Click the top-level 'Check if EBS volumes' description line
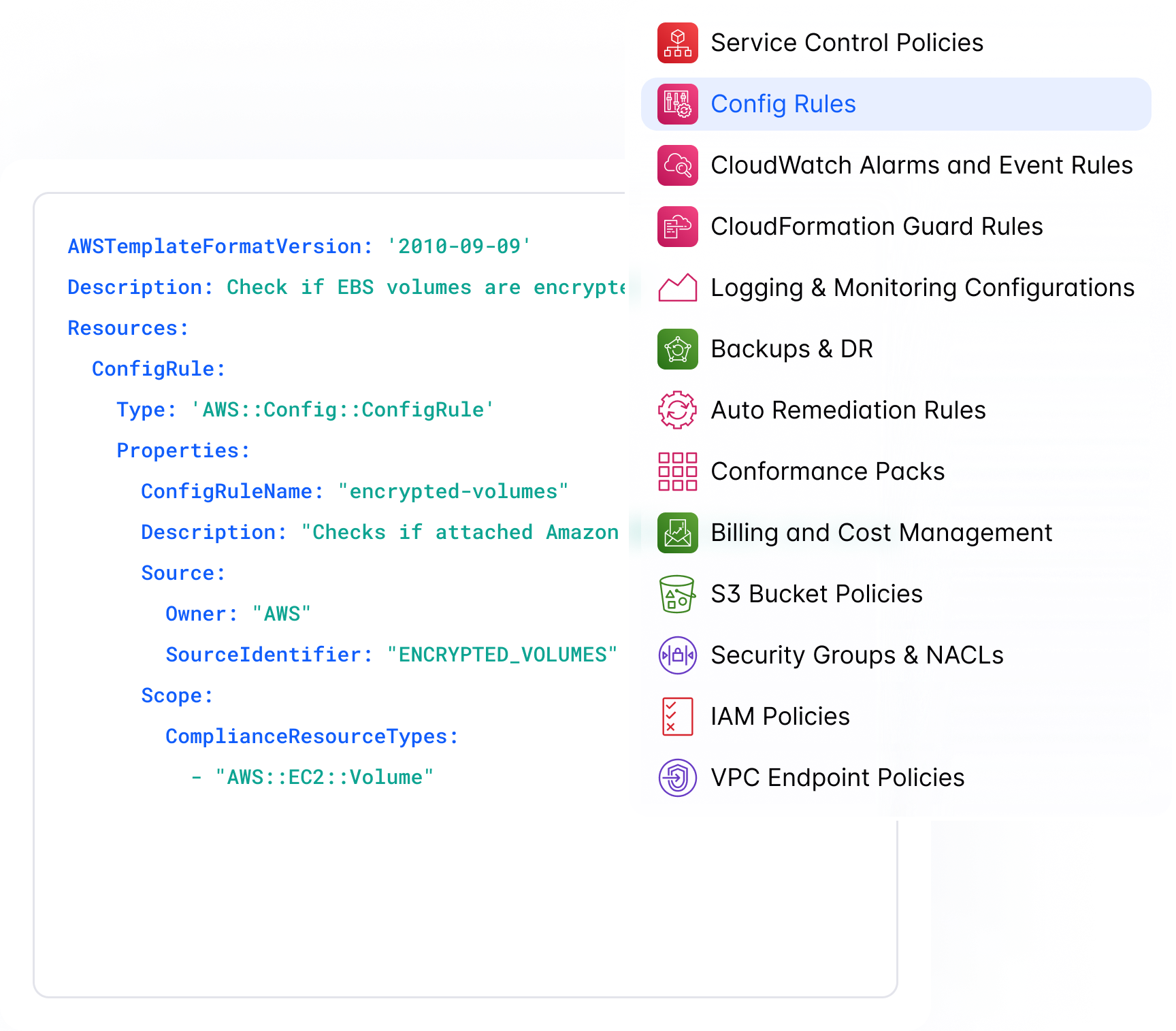This screenshot has height=1031, width=1176. (x=346, y=287)
